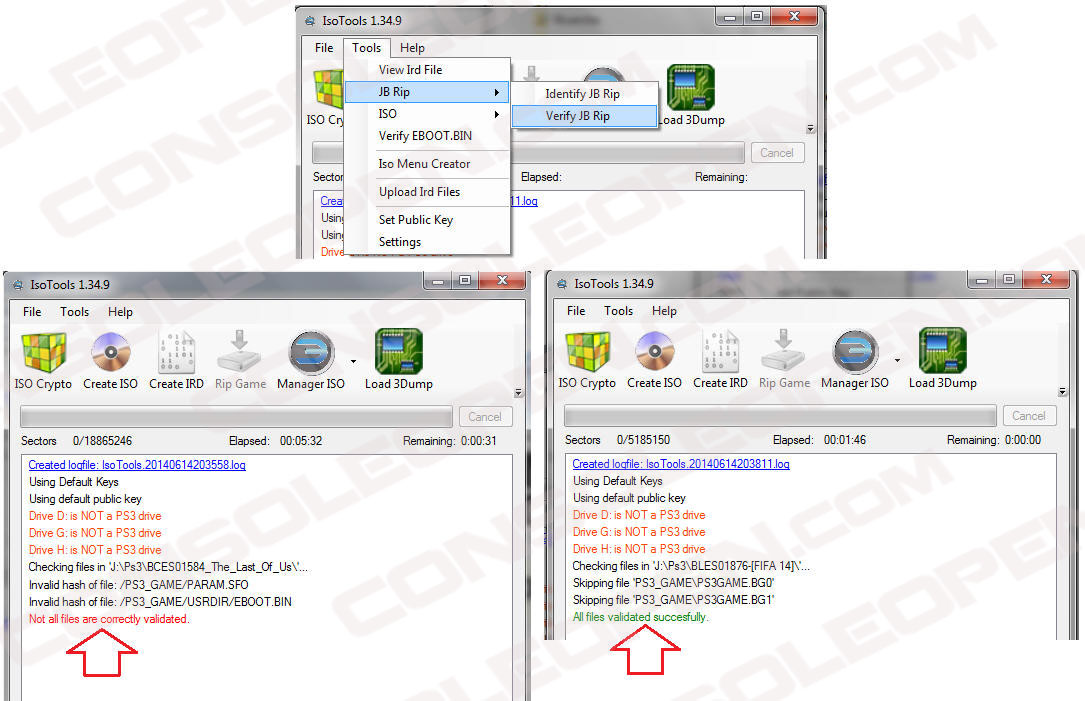Select Verify EBOOT.BIN menu entry
The height and width of the screenshot is (701, 1085).
(x=427, y=136)
